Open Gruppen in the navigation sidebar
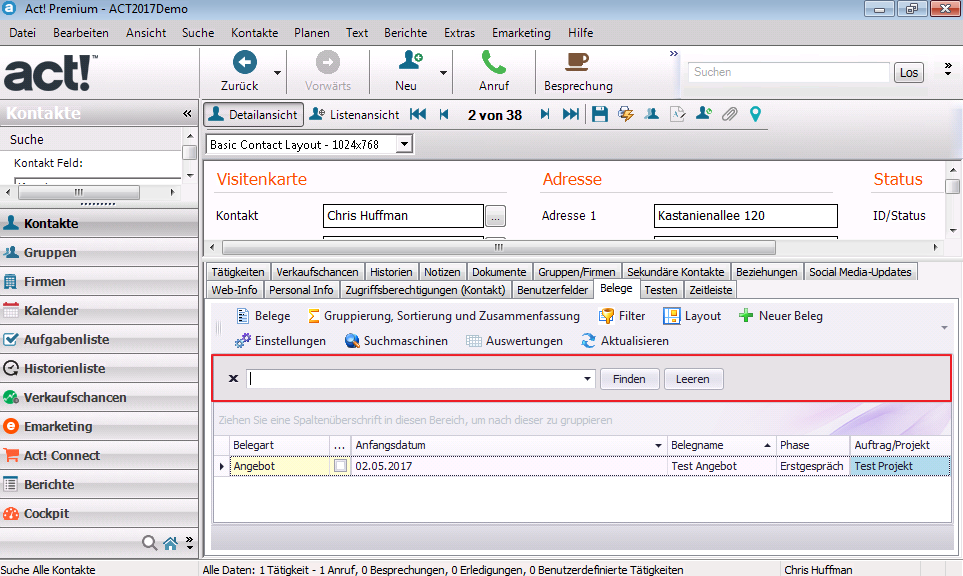 pyautogui.click(x=99, y=252)
